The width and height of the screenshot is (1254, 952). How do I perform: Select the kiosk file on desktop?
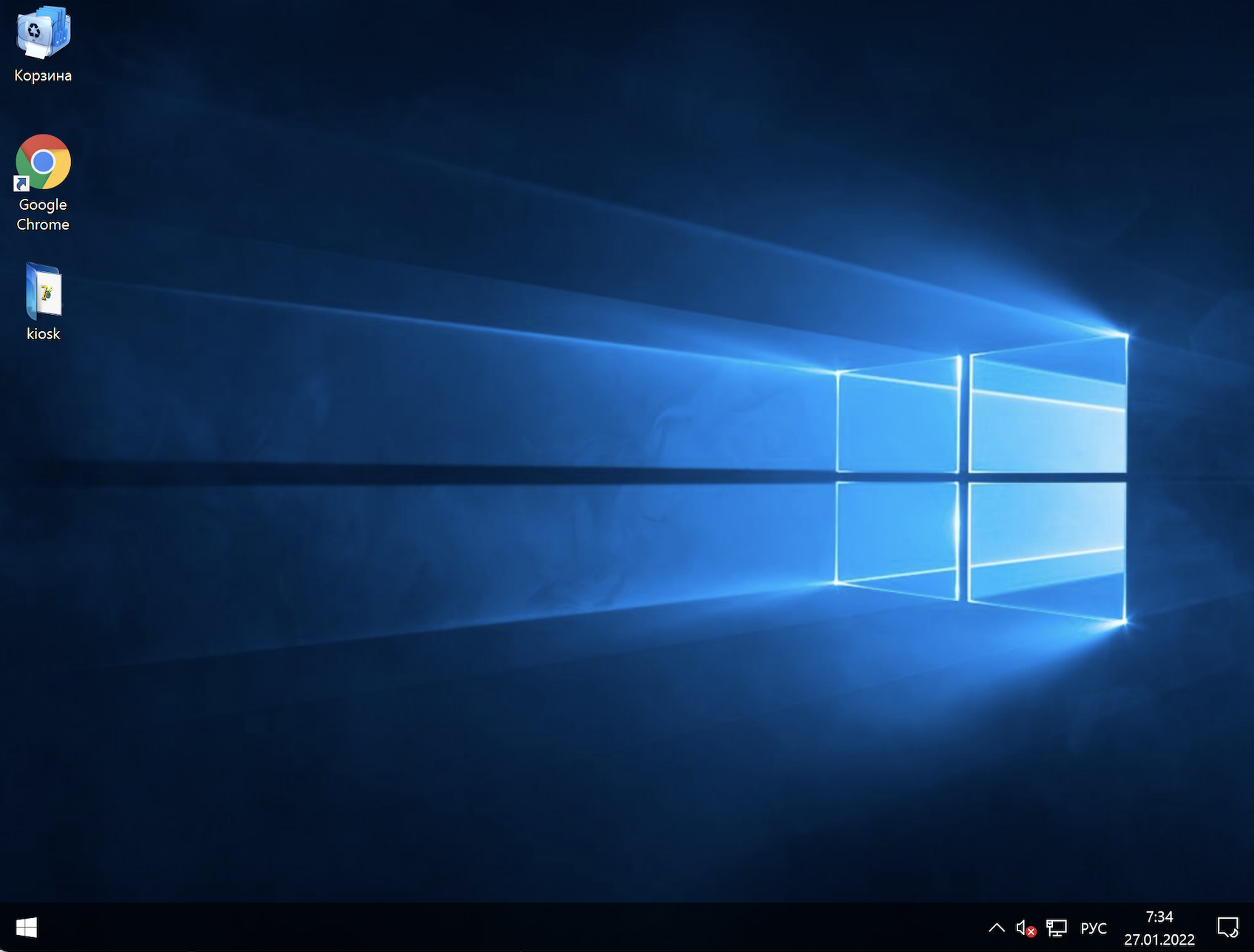43,302
